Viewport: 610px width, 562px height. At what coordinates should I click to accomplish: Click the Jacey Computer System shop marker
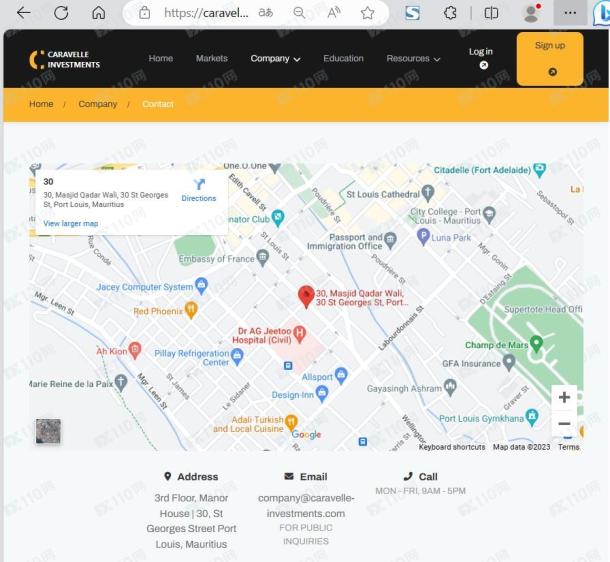pos(201,286)
